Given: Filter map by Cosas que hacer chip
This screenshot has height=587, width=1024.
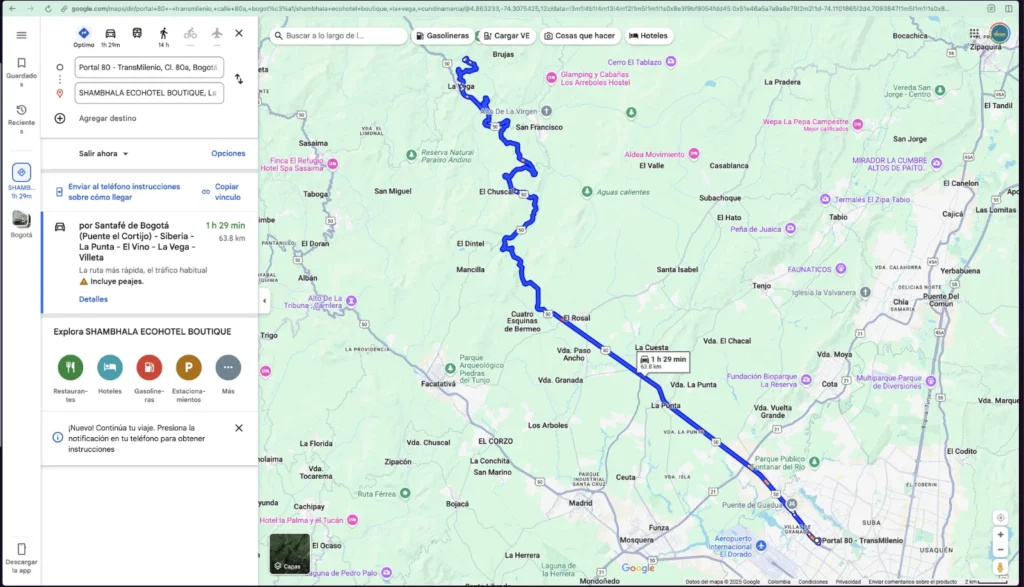Looking at the screenshot, I should 579,36.
